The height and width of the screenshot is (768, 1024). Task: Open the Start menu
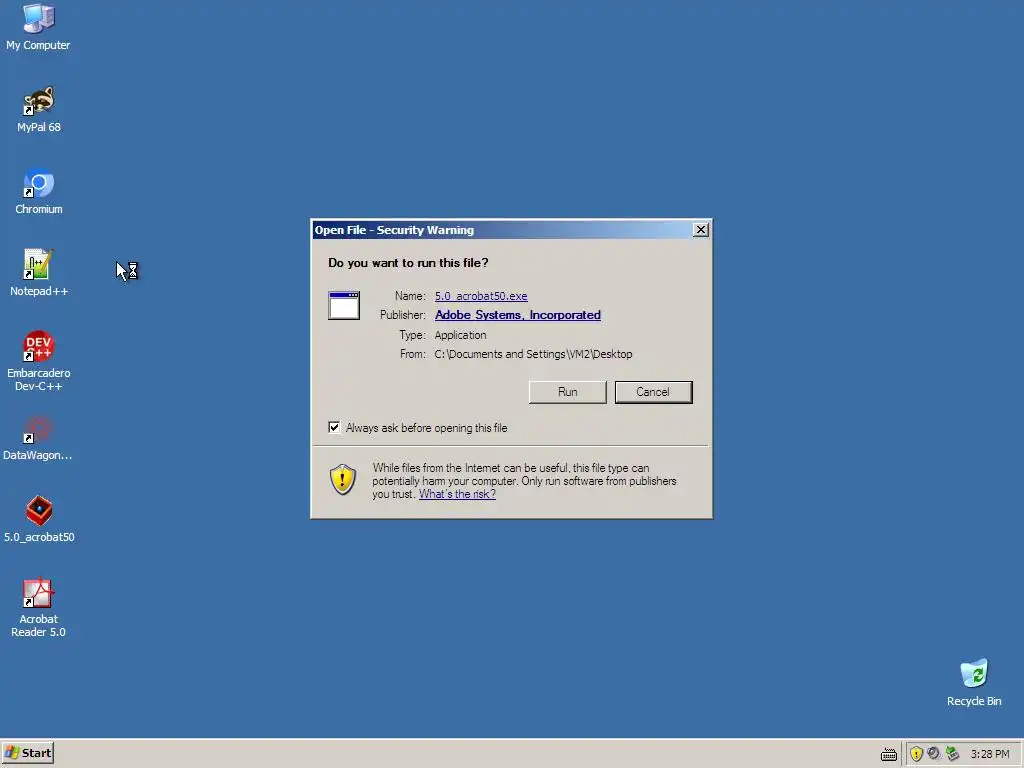pyautogui.click(x=27, y=753)
